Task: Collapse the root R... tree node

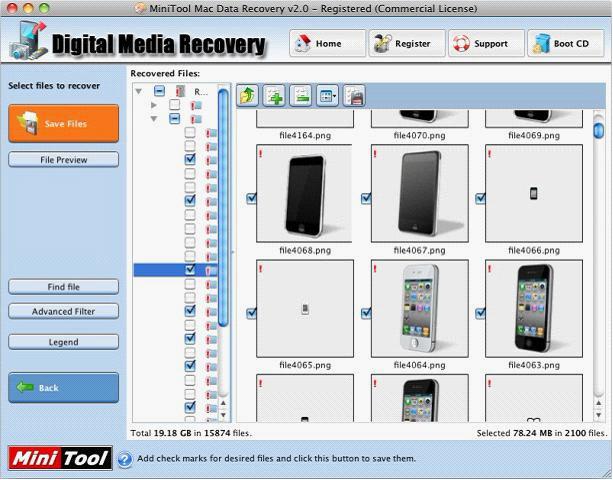Action: click(138, 91)
